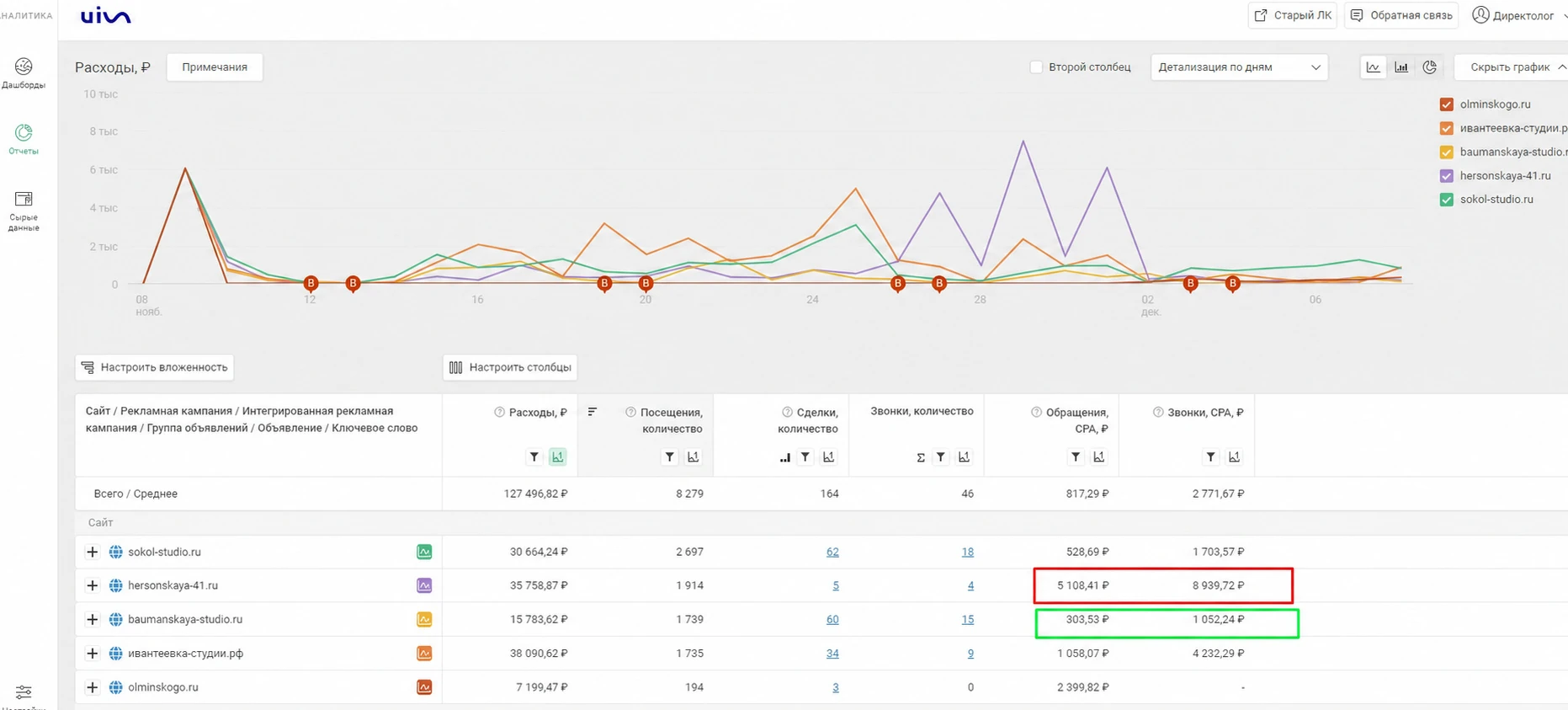The image size is (1568, 710).
Task: Open deals link 34 for ивантеевка-студии.рф
Action: point(832,653)
